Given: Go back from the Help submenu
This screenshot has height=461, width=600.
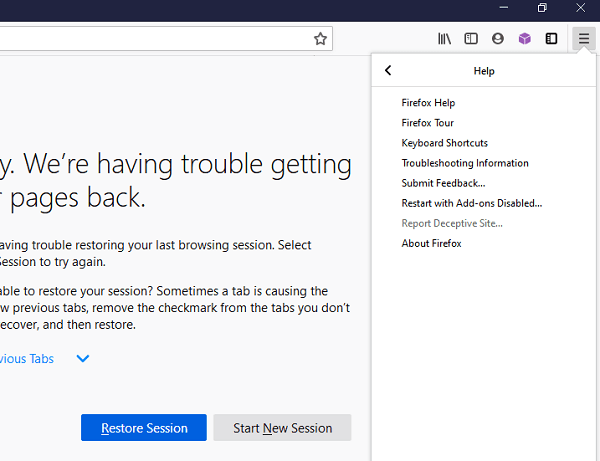Looking at the screenshot, I should click(388, 70).
